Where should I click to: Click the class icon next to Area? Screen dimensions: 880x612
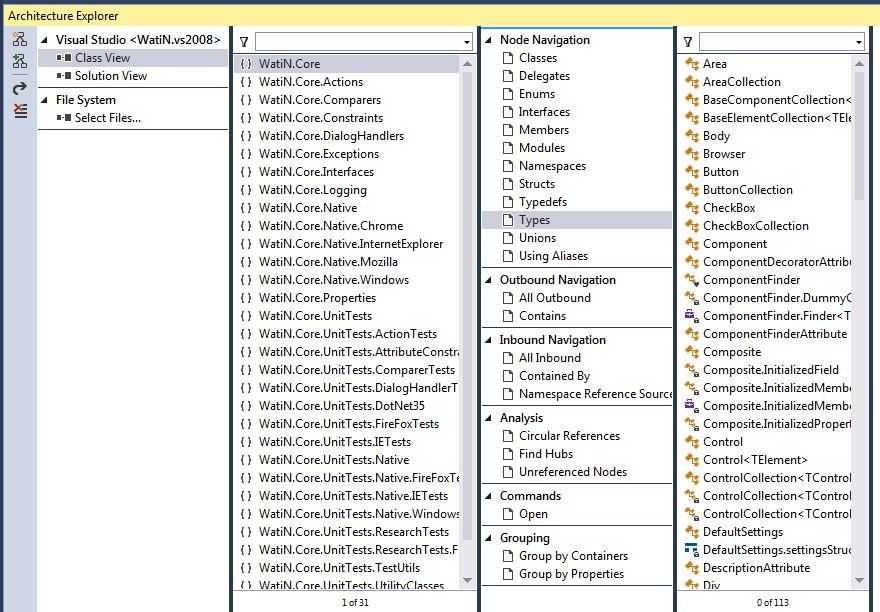click(x=692, y=64)
